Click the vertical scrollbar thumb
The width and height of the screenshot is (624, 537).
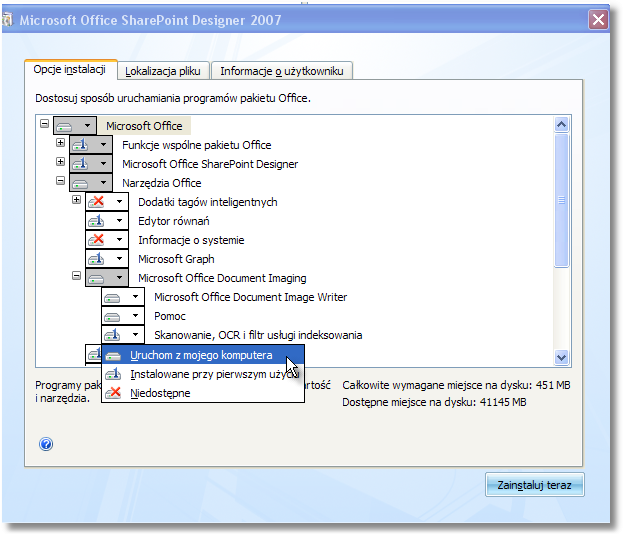coord(562,201)
